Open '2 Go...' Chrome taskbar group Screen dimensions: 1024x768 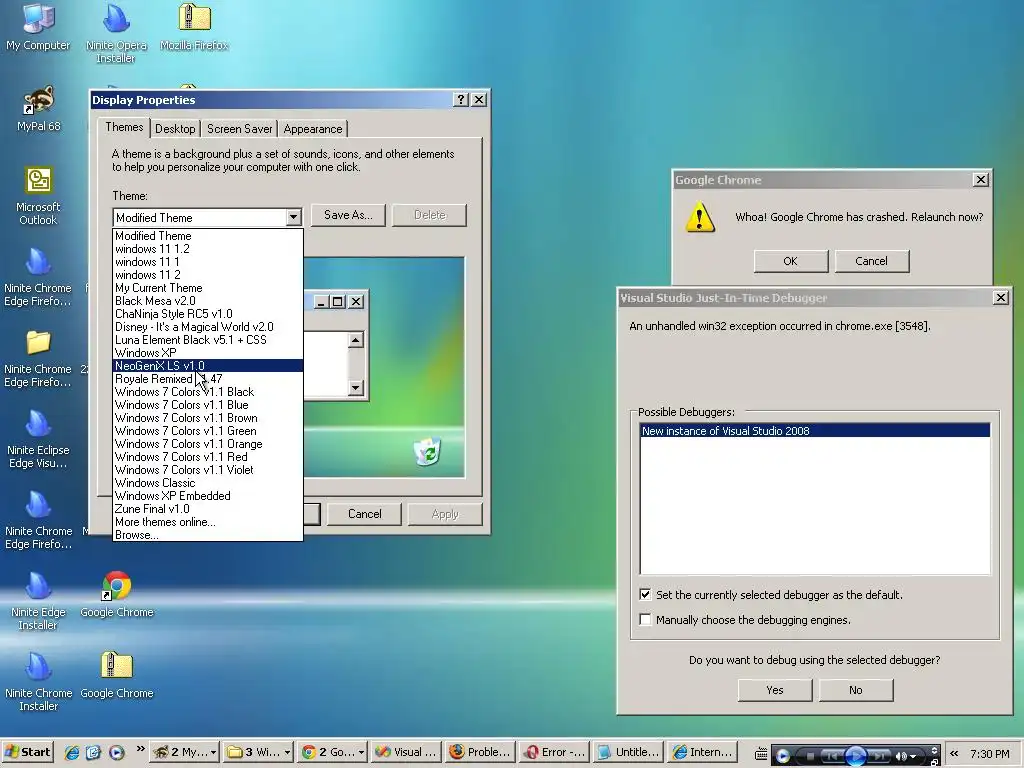333,752
